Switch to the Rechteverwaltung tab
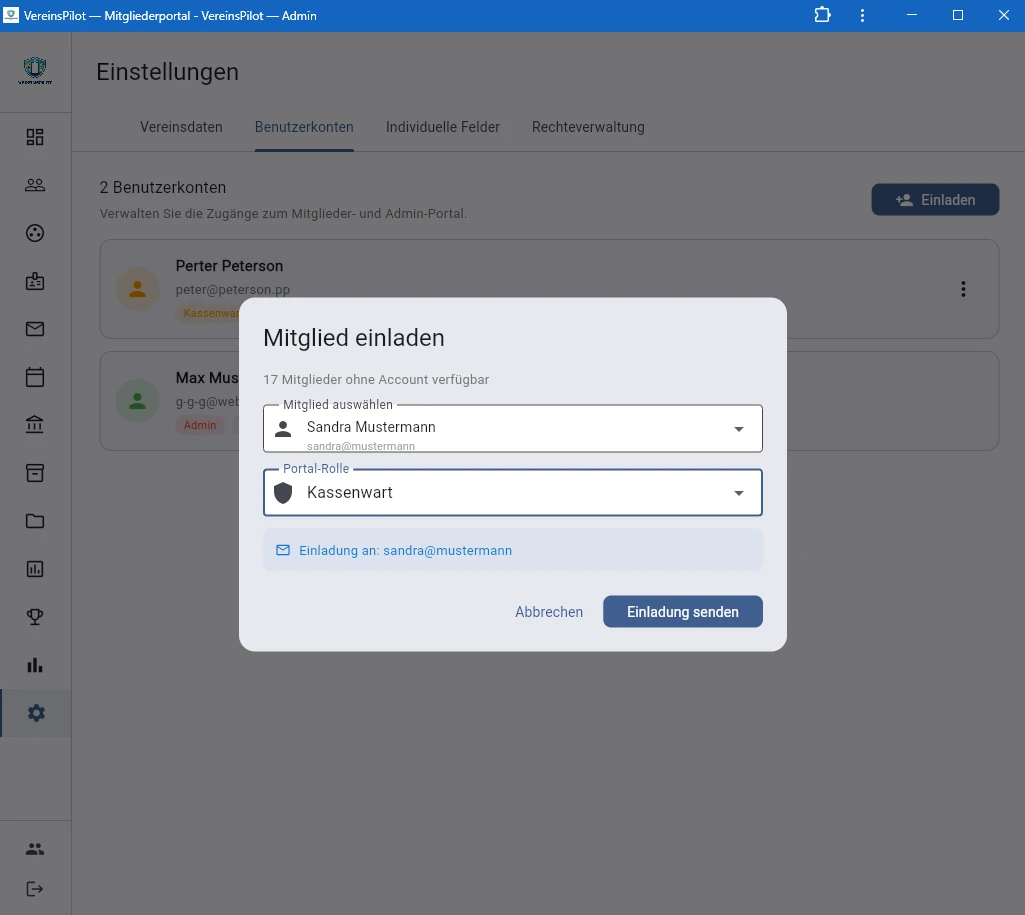The height and width of the screenshot is (915, 1025). point(588,127)
